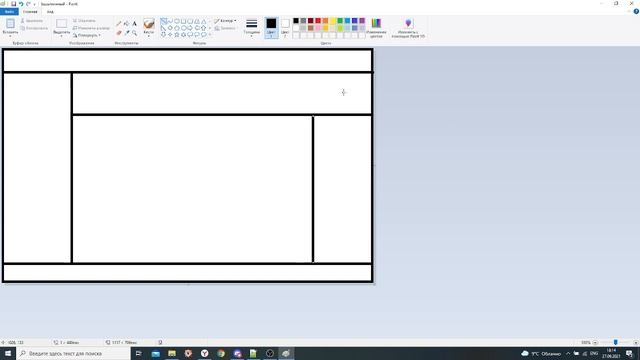
Task: Select the Pencil tool
Action: point(119,24)
